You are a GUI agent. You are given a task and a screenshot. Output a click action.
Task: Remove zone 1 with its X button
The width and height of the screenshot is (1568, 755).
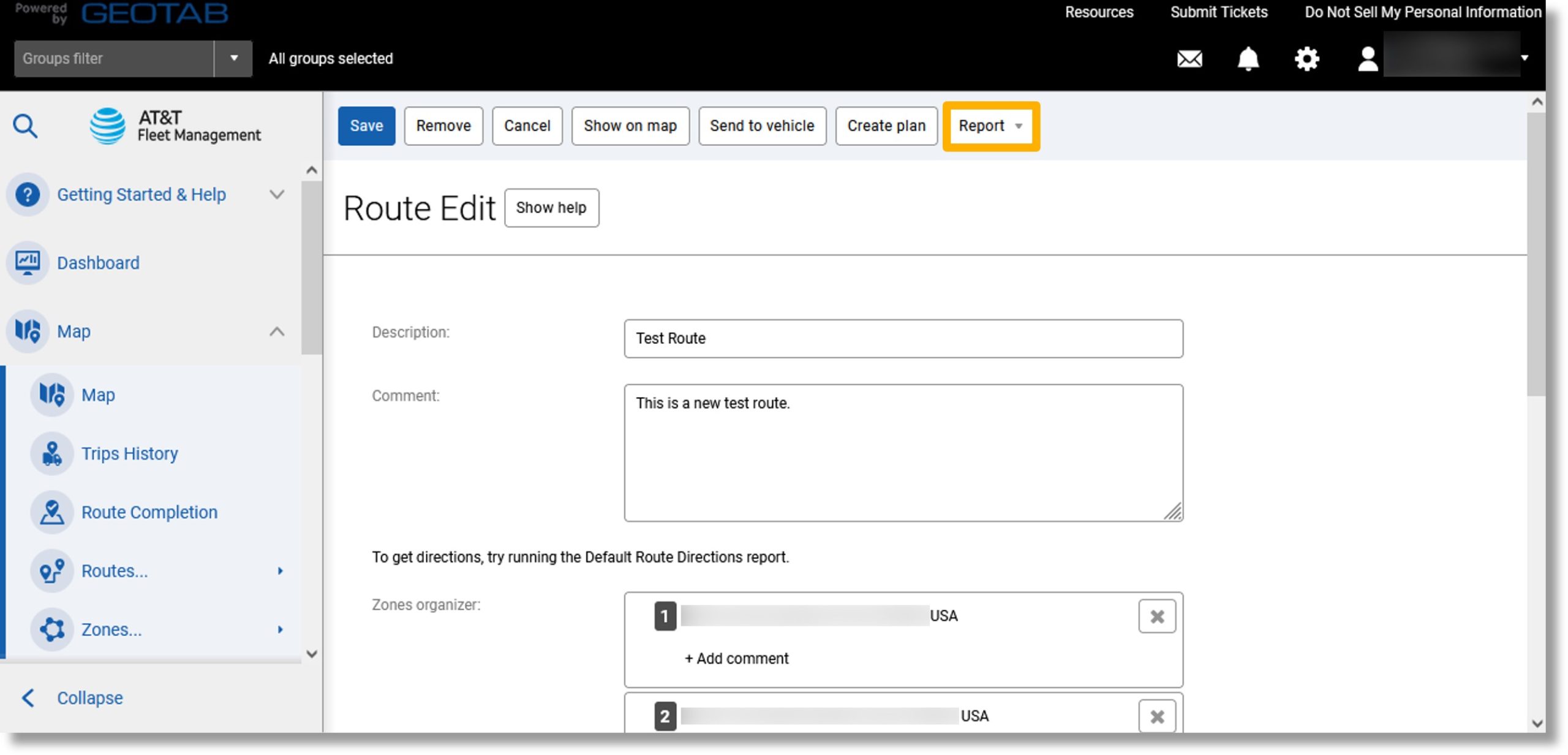pyautogui.click(x=1156, y=617)
